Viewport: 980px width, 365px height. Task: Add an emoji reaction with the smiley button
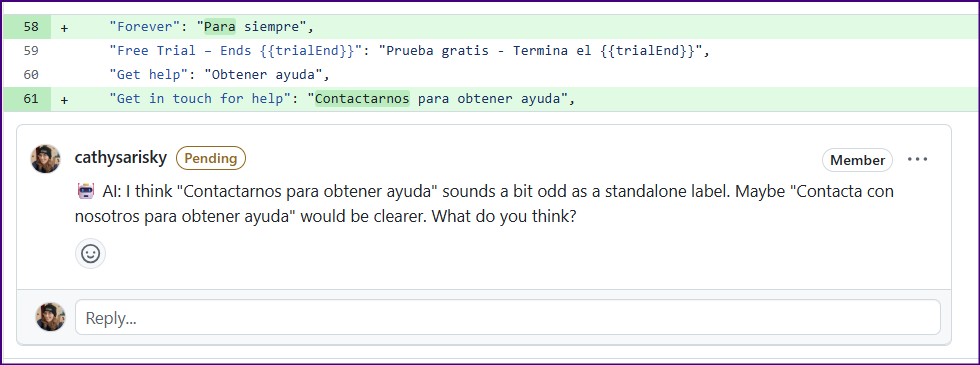[91, 254]
